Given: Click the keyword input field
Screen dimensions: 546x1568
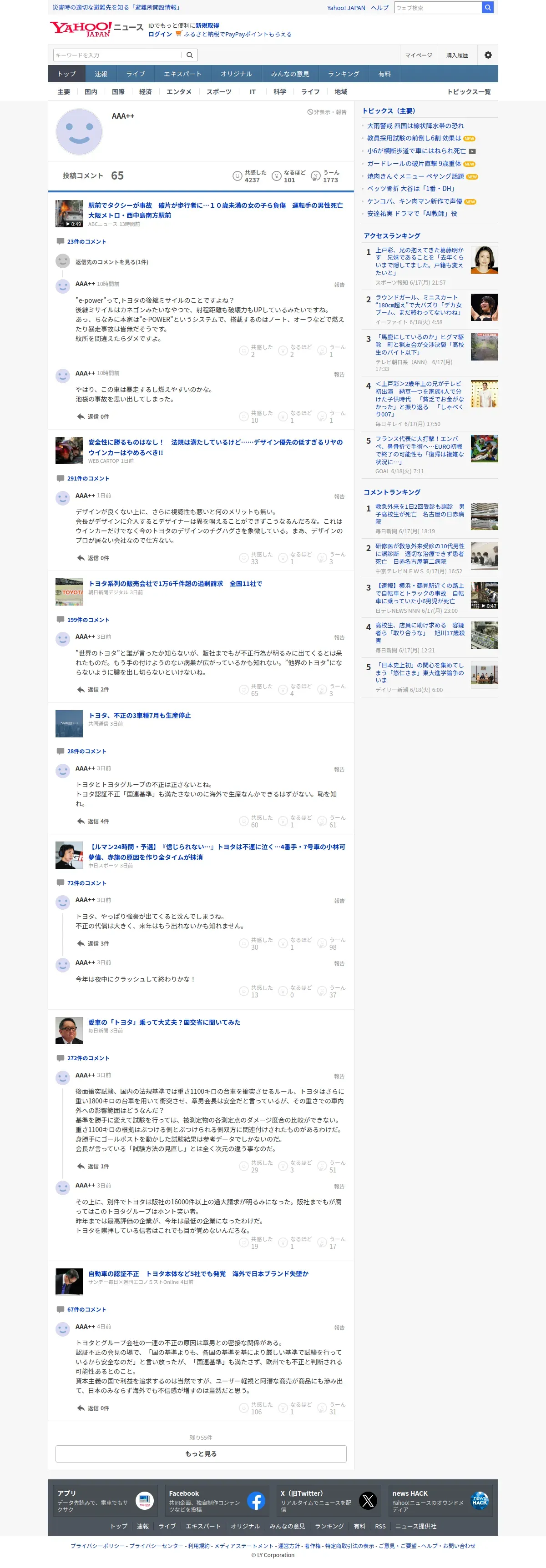Looking at the screenshot, I should [x=117, y=55].
